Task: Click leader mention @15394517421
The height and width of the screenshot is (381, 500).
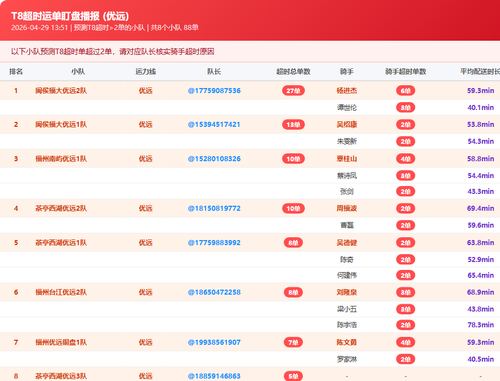Action: coord(214,125)
